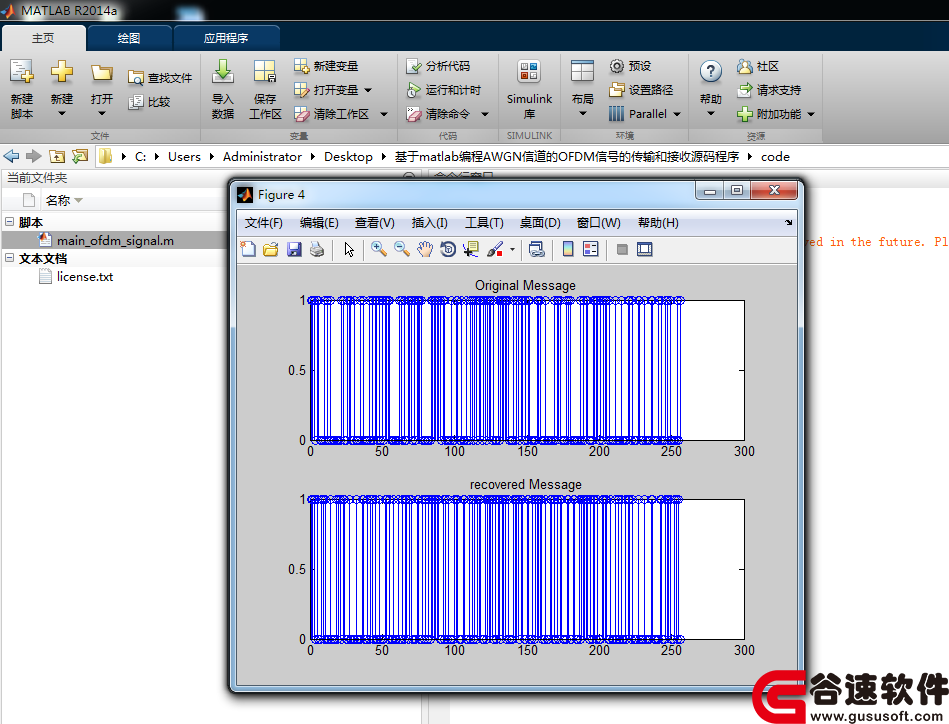949x724 pixels.
Task: Click Hide Plot Tools icon in Figure 4
Action: click(622, 249)
